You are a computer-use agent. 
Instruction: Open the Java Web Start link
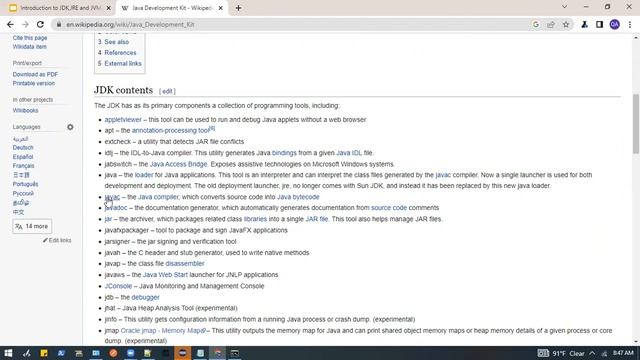point(165,275)
